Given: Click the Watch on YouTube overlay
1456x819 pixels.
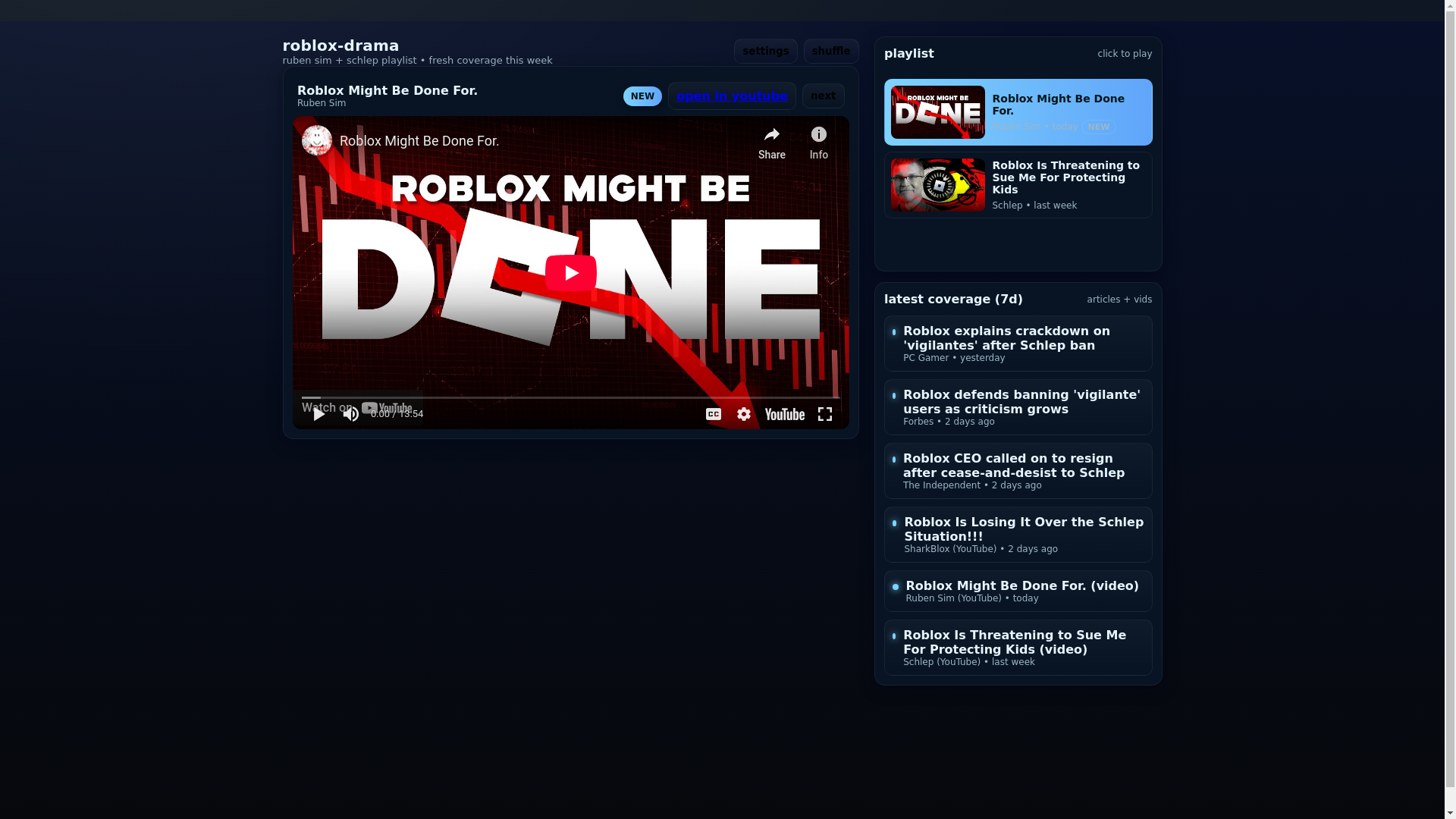Looking at the screenshot, I should [357, 408].
